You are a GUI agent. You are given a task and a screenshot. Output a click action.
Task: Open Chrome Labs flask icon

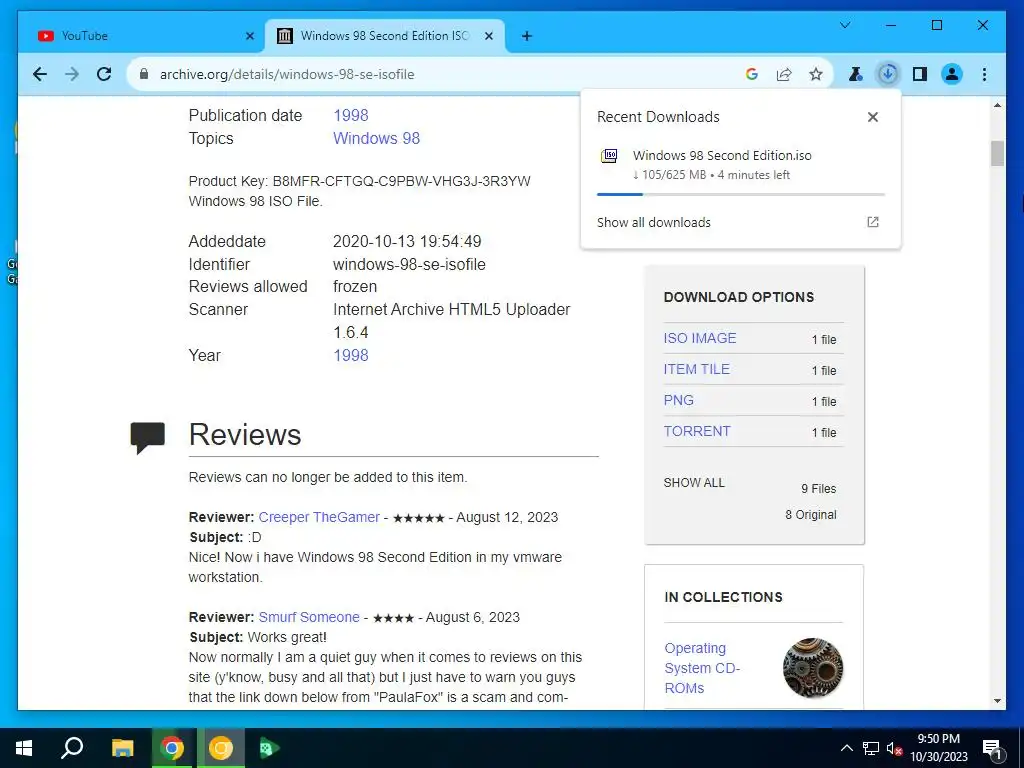coord(856,74)
